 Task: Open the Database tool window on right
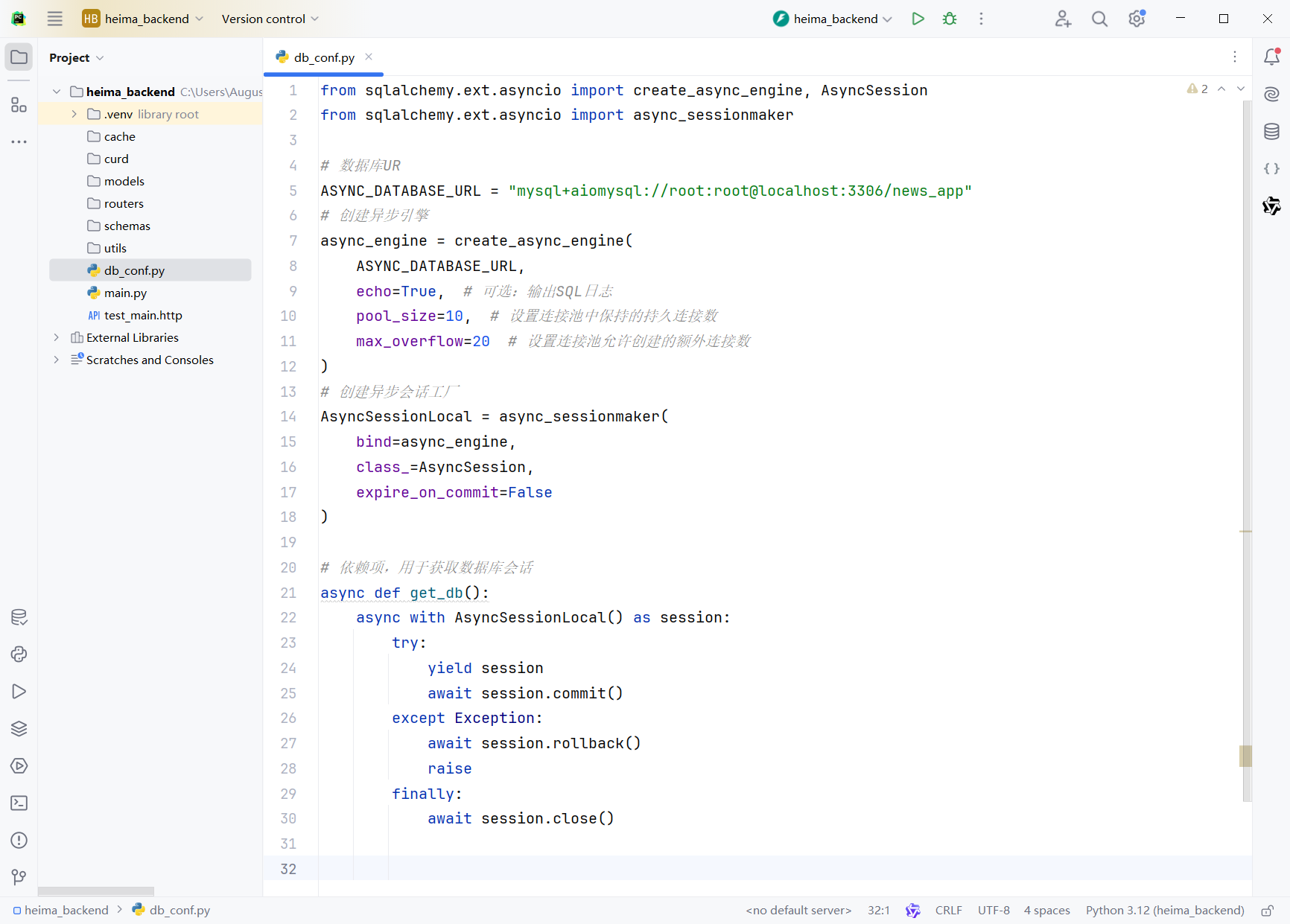[x=1271, y=132]
